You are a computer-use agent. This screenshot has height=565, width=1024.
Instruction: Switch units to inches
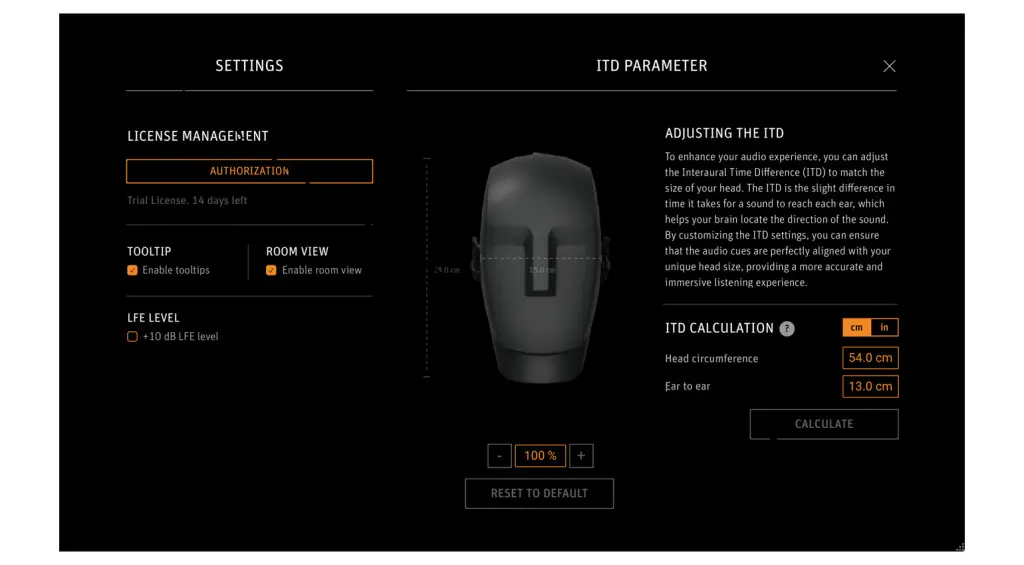[x=884, y=327]
